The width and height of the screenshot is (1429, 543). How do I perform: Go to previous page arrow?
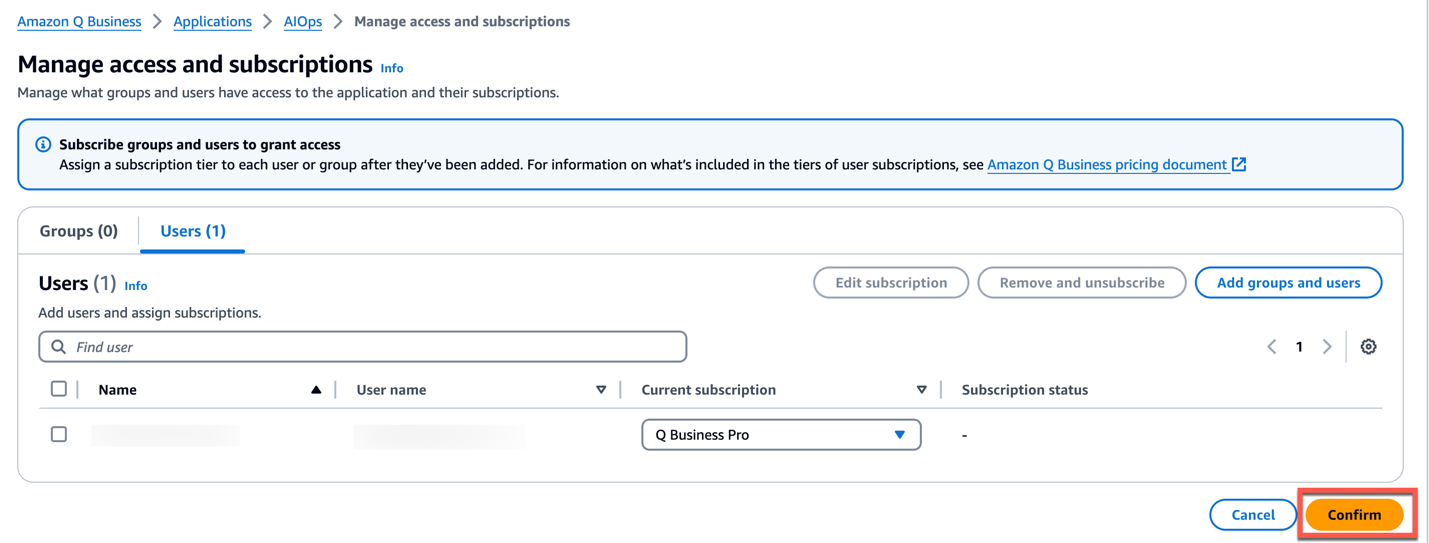click(x=1272, y=347)
